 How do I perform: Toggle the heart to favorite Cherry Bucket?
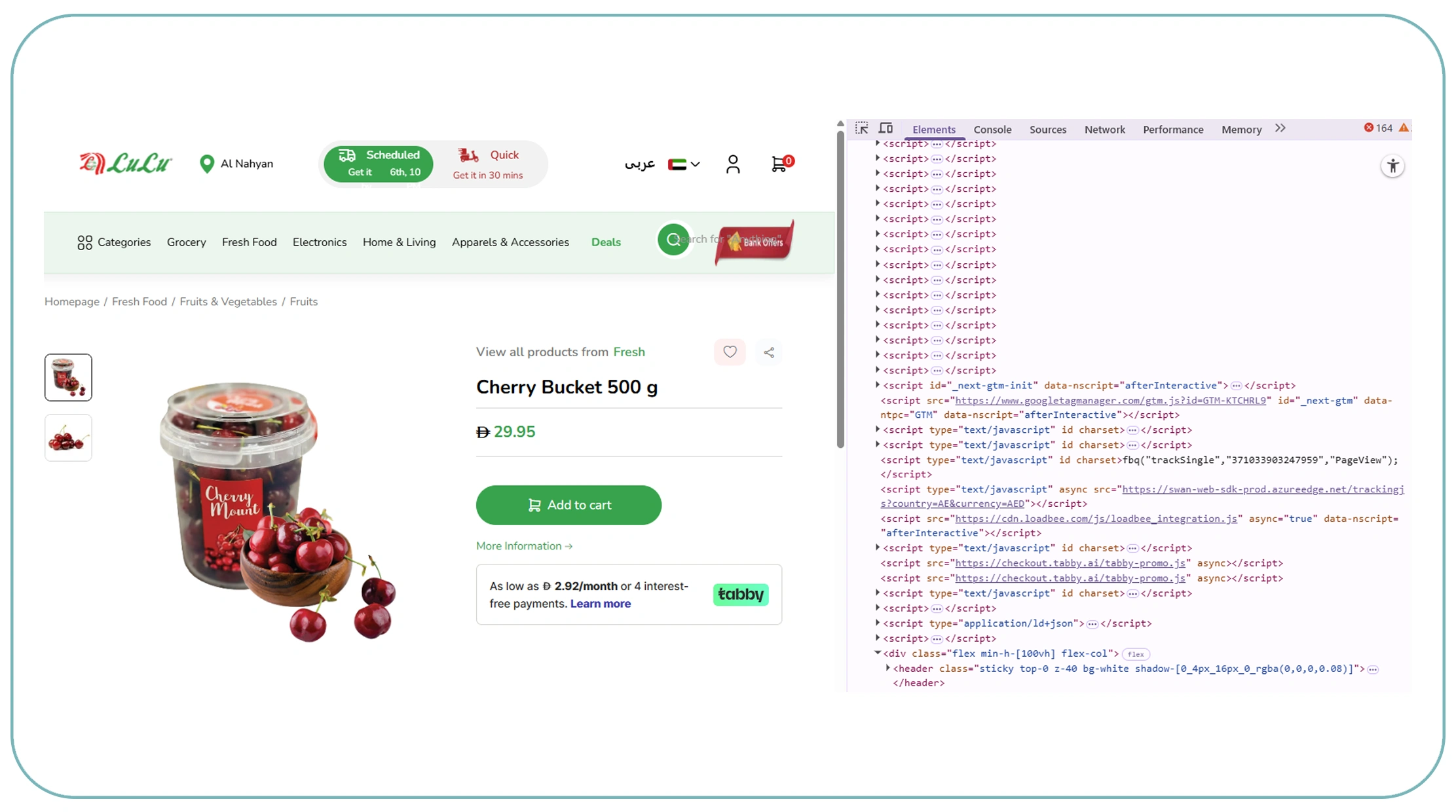(730, 352)
